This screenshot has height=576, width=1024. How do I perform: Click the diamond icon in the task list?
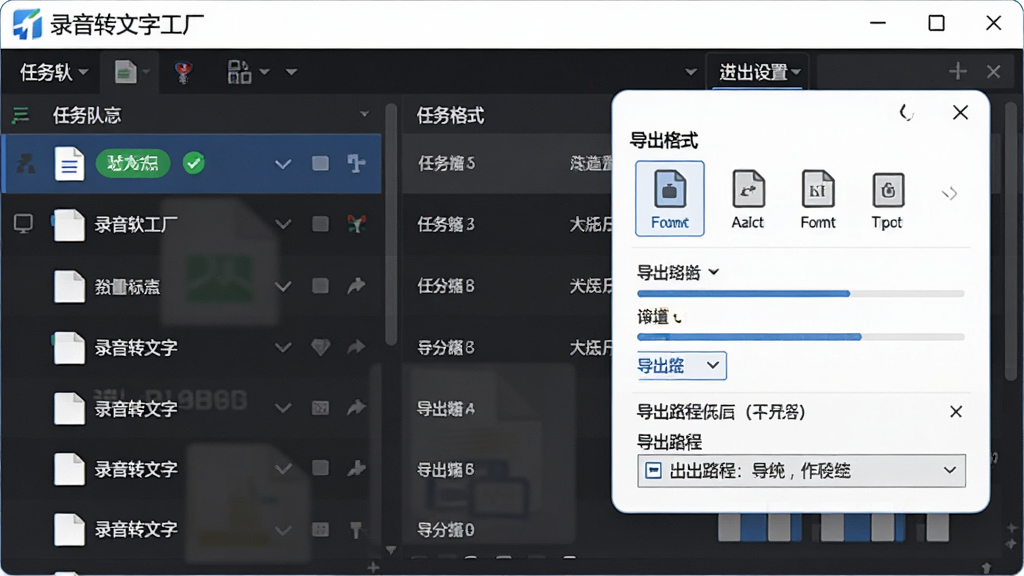320,347
